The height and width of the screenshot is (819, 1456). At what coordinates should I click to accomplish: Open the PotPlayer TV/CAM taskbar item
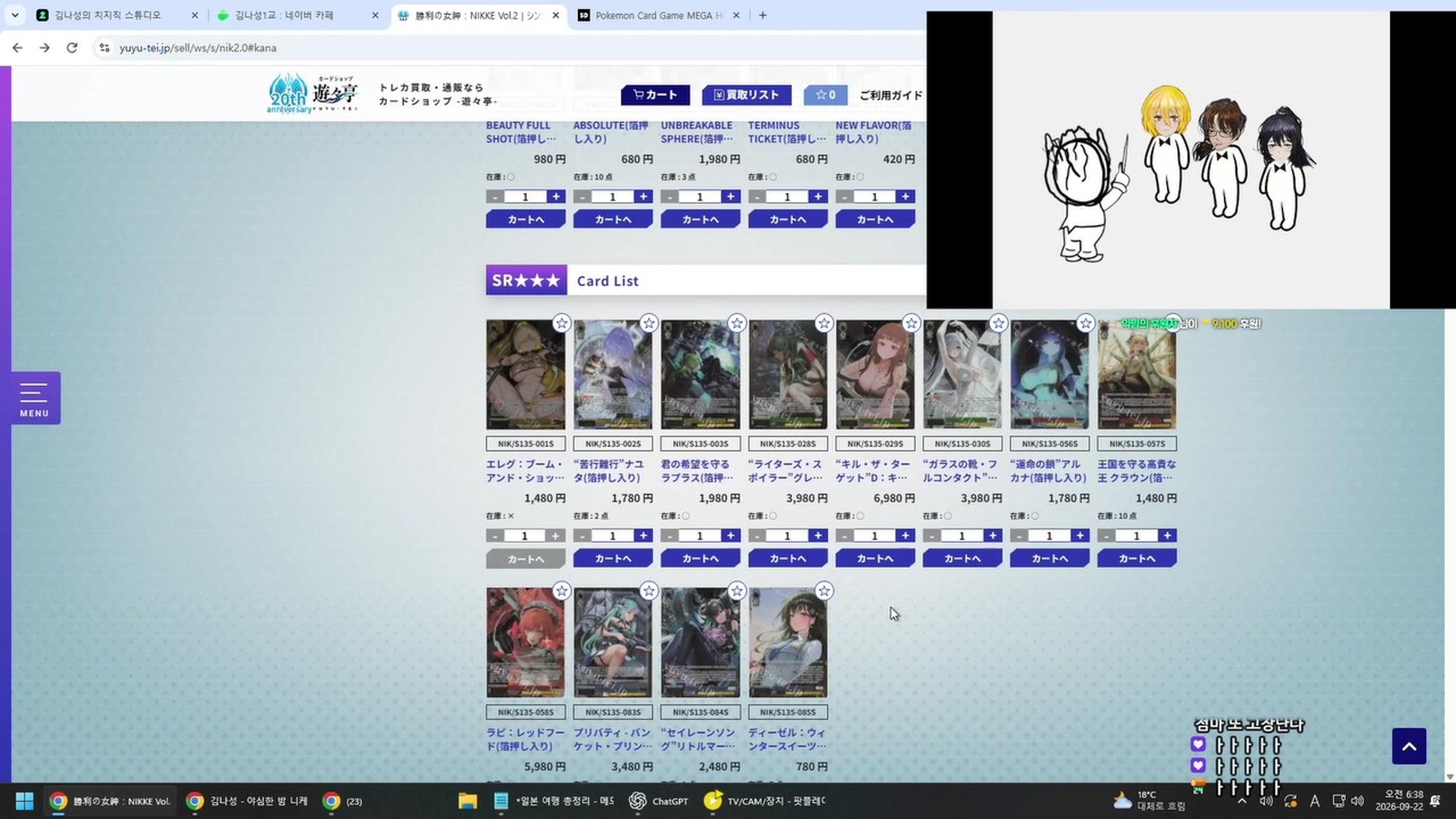pos(764,801)
